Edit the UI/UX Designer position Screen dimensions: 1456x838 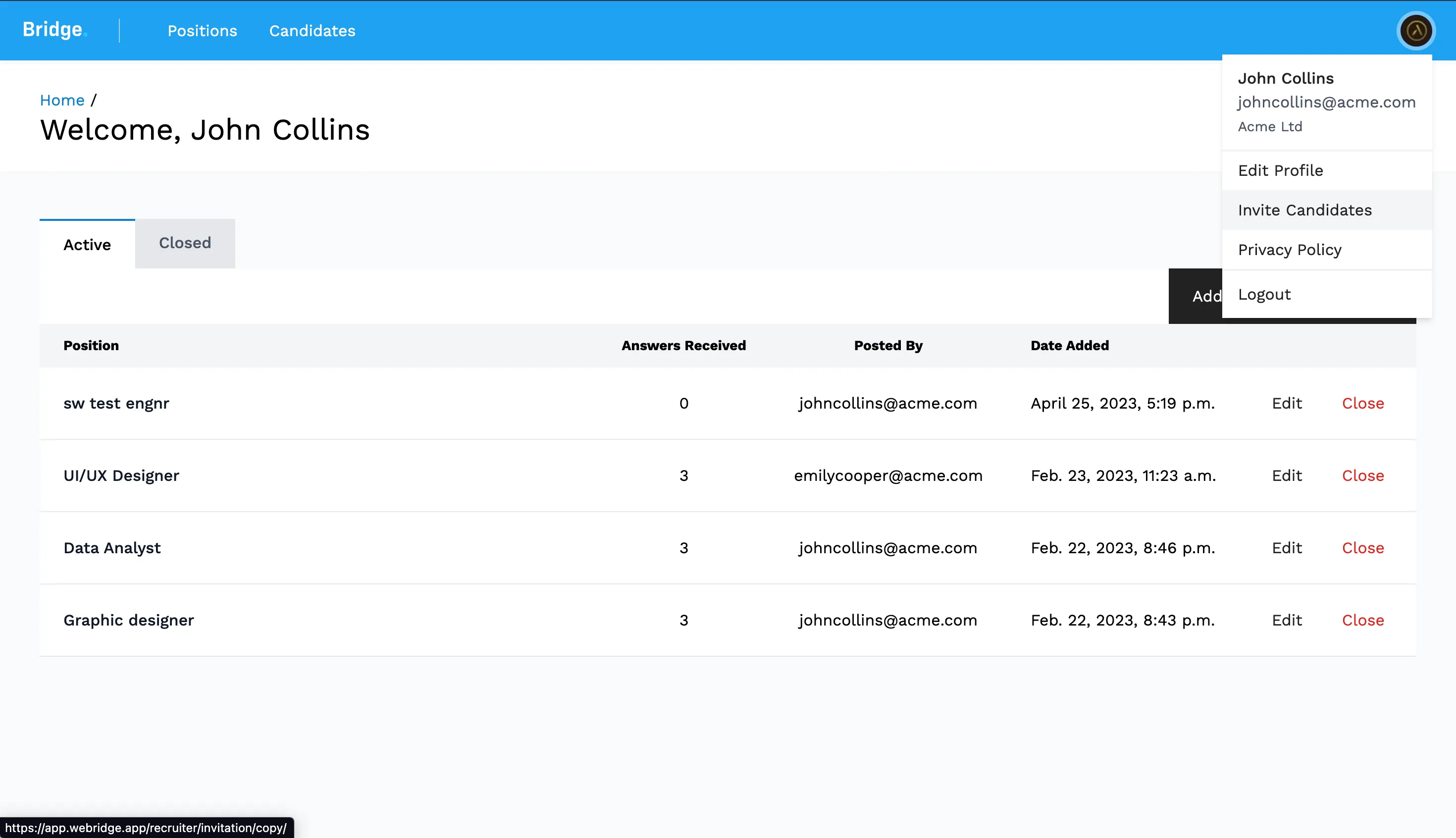[1287, 475]
